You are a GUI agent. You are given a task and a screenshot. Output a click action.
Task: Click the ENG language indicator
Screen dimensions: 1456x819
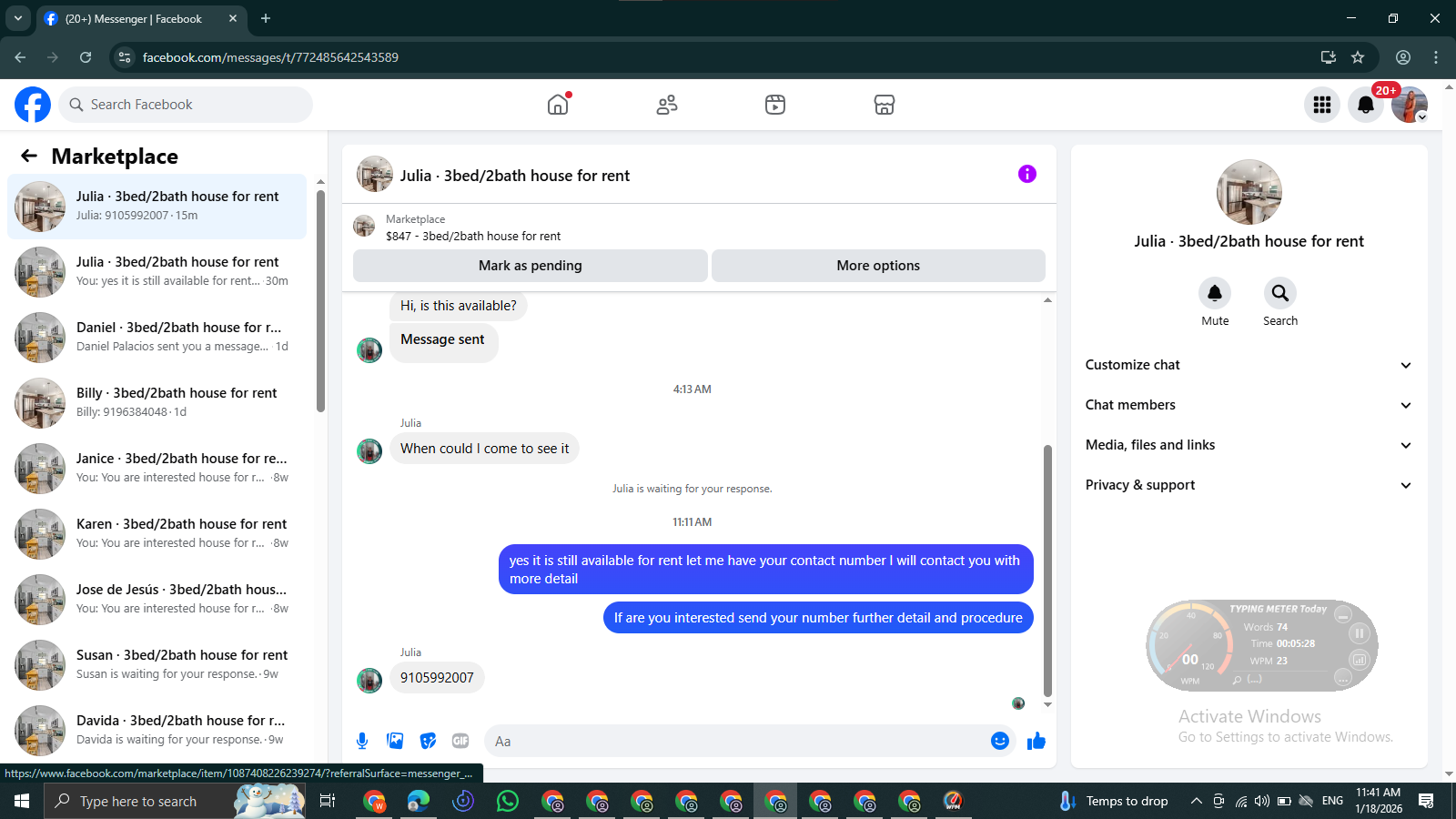pyautogui.click(x=1332, y=801)
